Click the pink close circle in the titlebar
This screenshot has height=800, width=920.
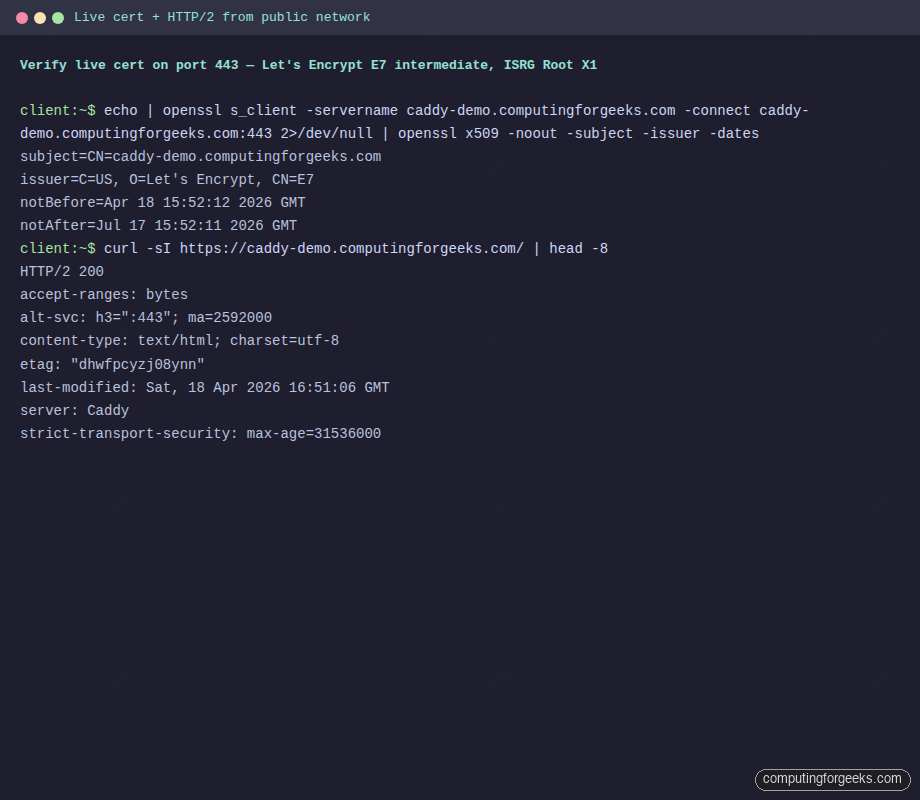point(22,17)
